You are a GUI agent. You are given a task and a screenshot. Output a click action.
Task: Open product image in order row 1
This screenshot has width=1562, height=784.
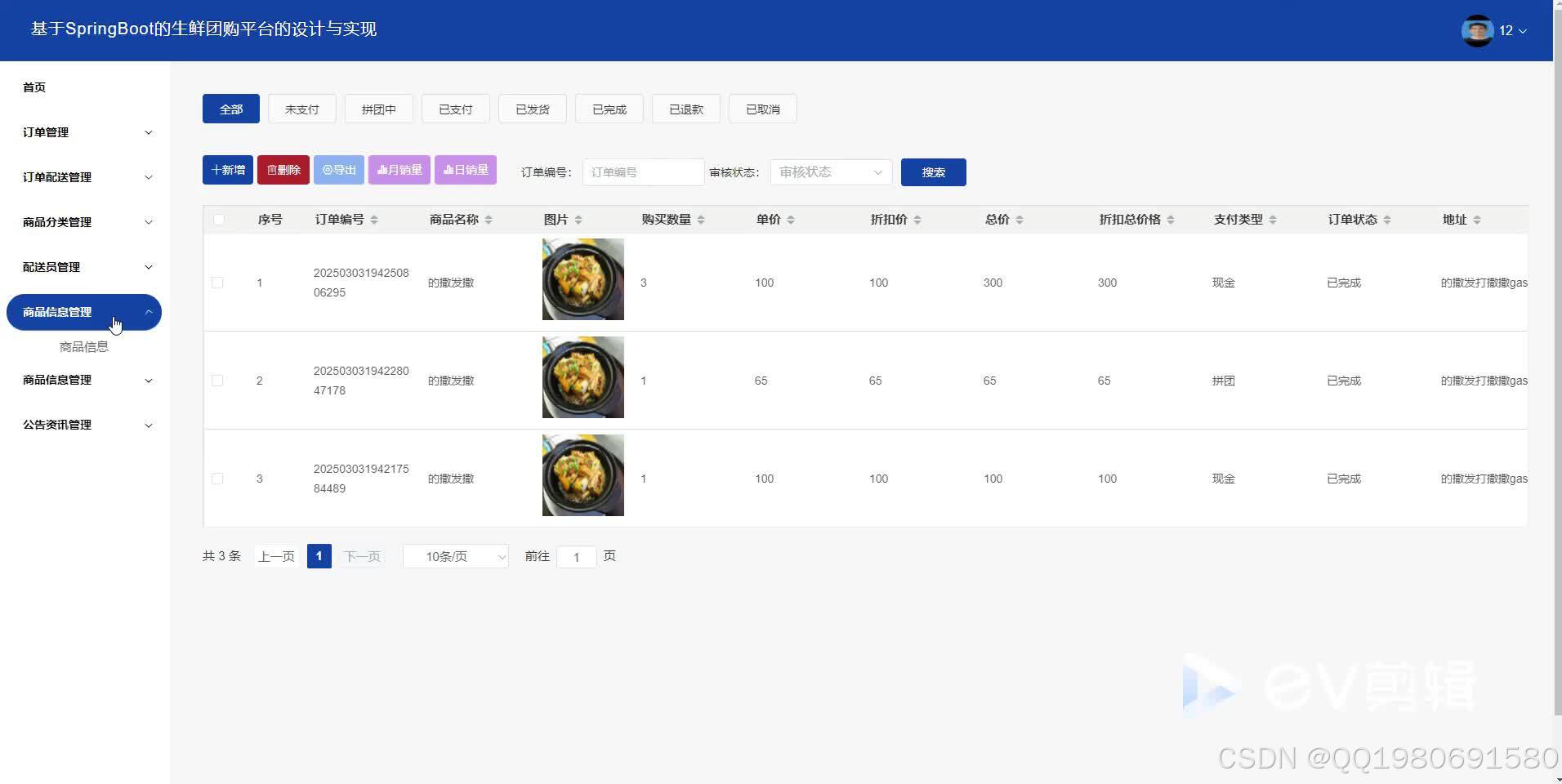point(583,279)
